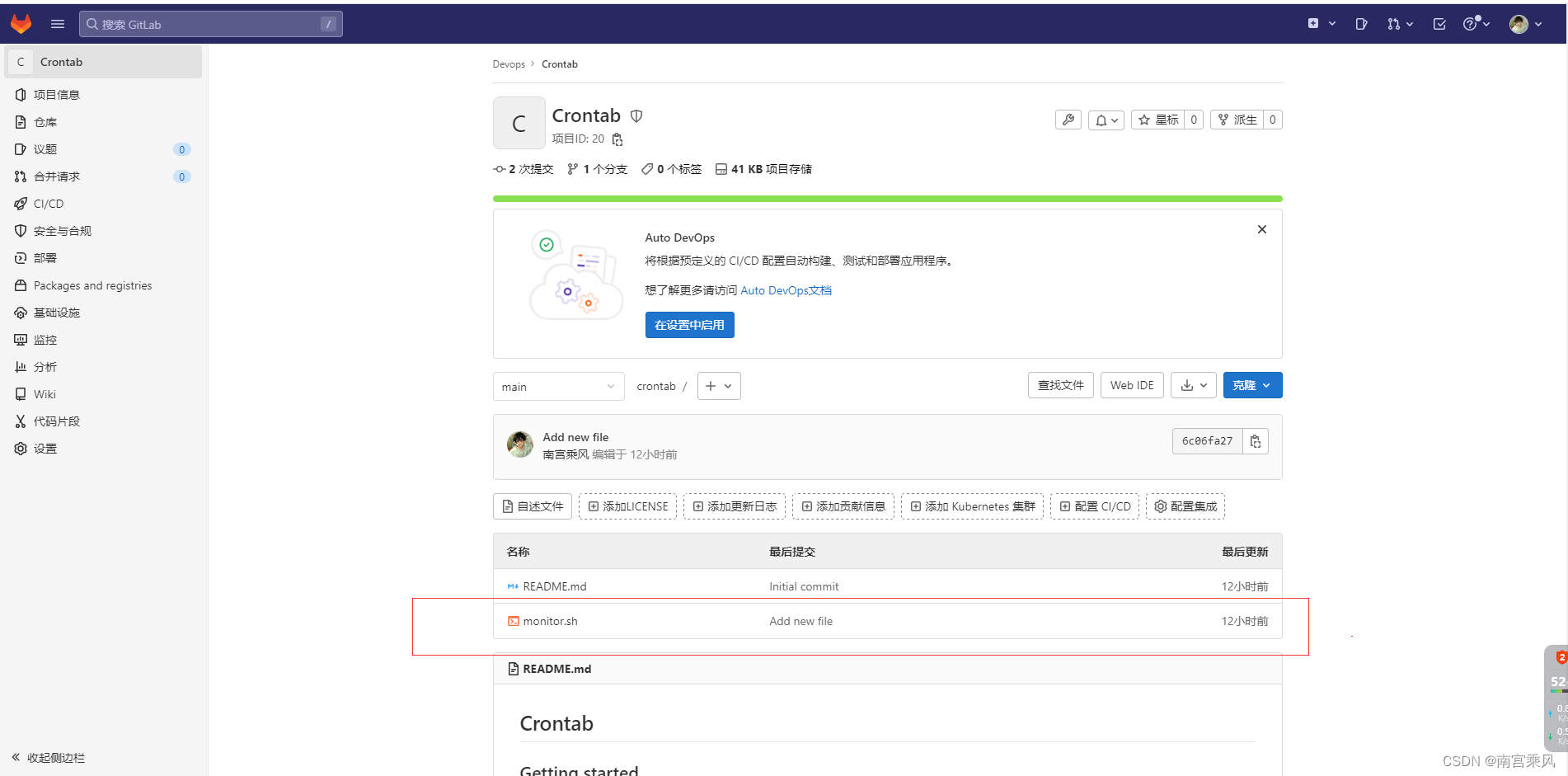Click Devops breadcrumb link
This screenshot has width=1568, height=776.
509,64
